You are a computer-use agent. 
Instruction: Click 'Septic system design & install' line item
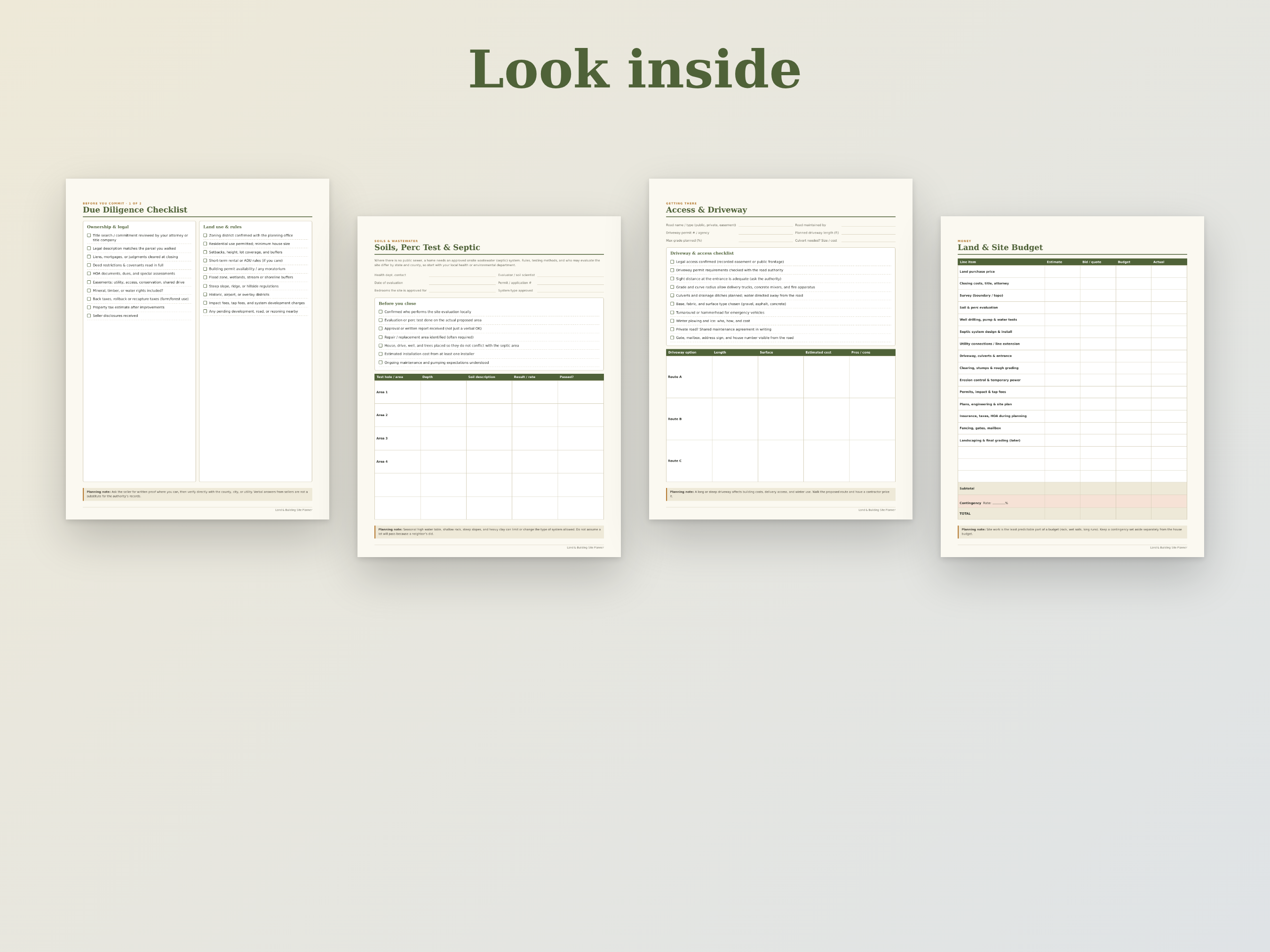tap(986, 332)
